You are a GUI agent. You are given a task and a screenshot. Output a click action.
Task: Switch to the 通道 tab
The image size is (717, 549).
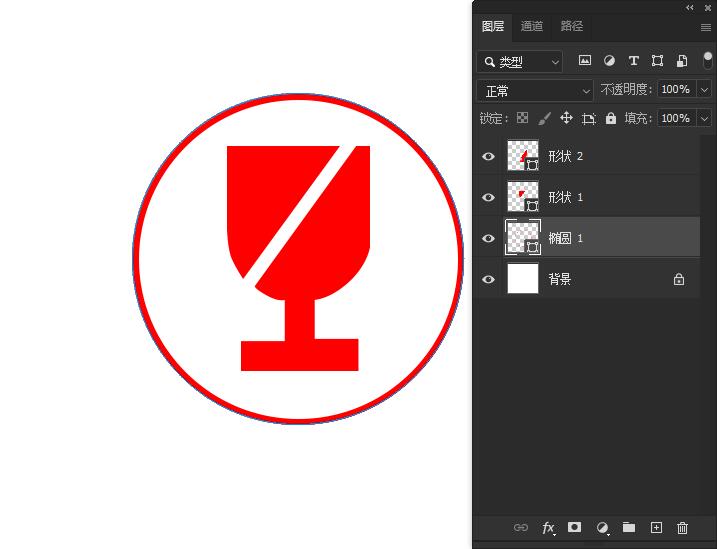[x=531, y=27]
